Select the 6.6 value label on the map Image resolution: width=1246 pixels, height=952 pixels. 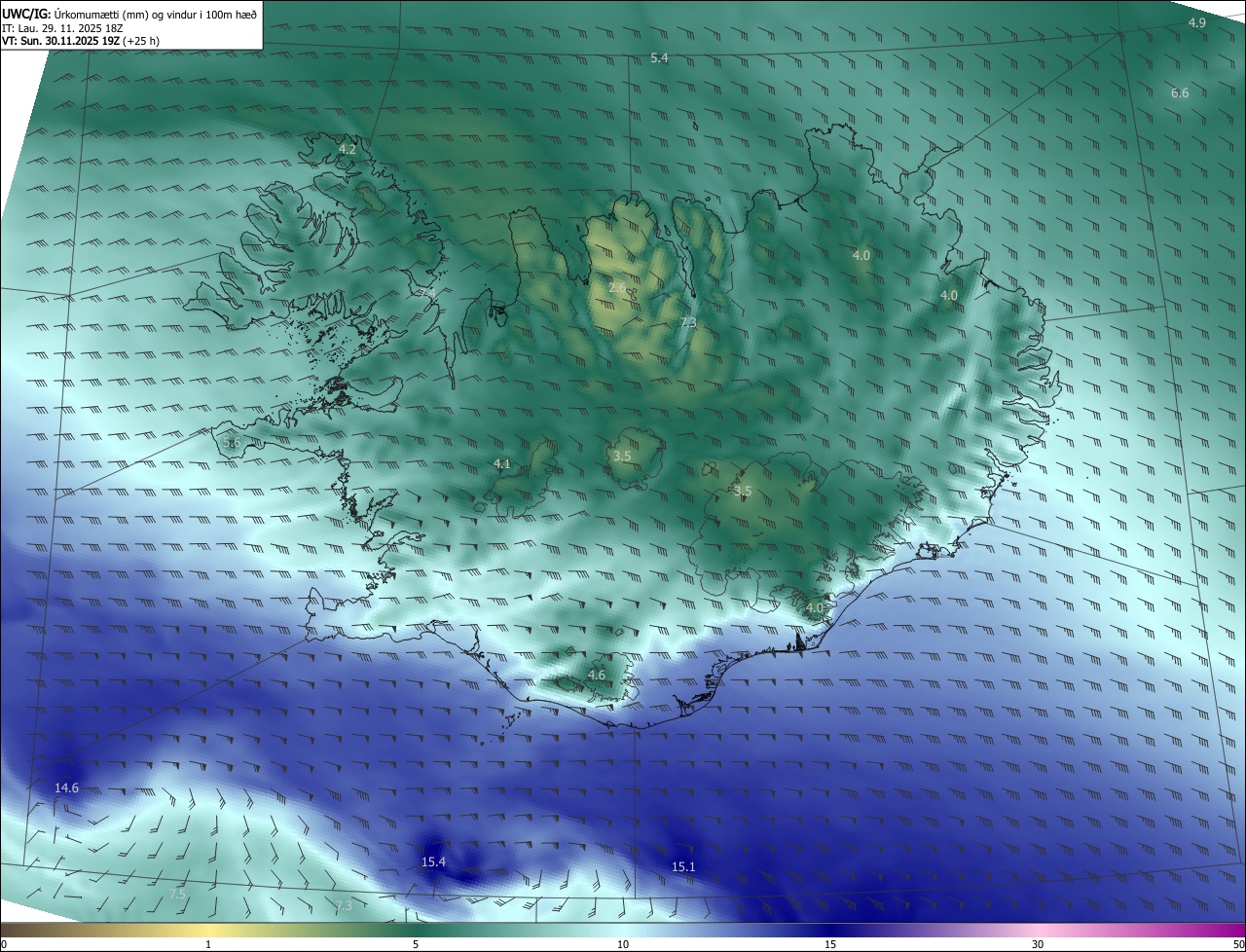click(x=1180, y=93)
